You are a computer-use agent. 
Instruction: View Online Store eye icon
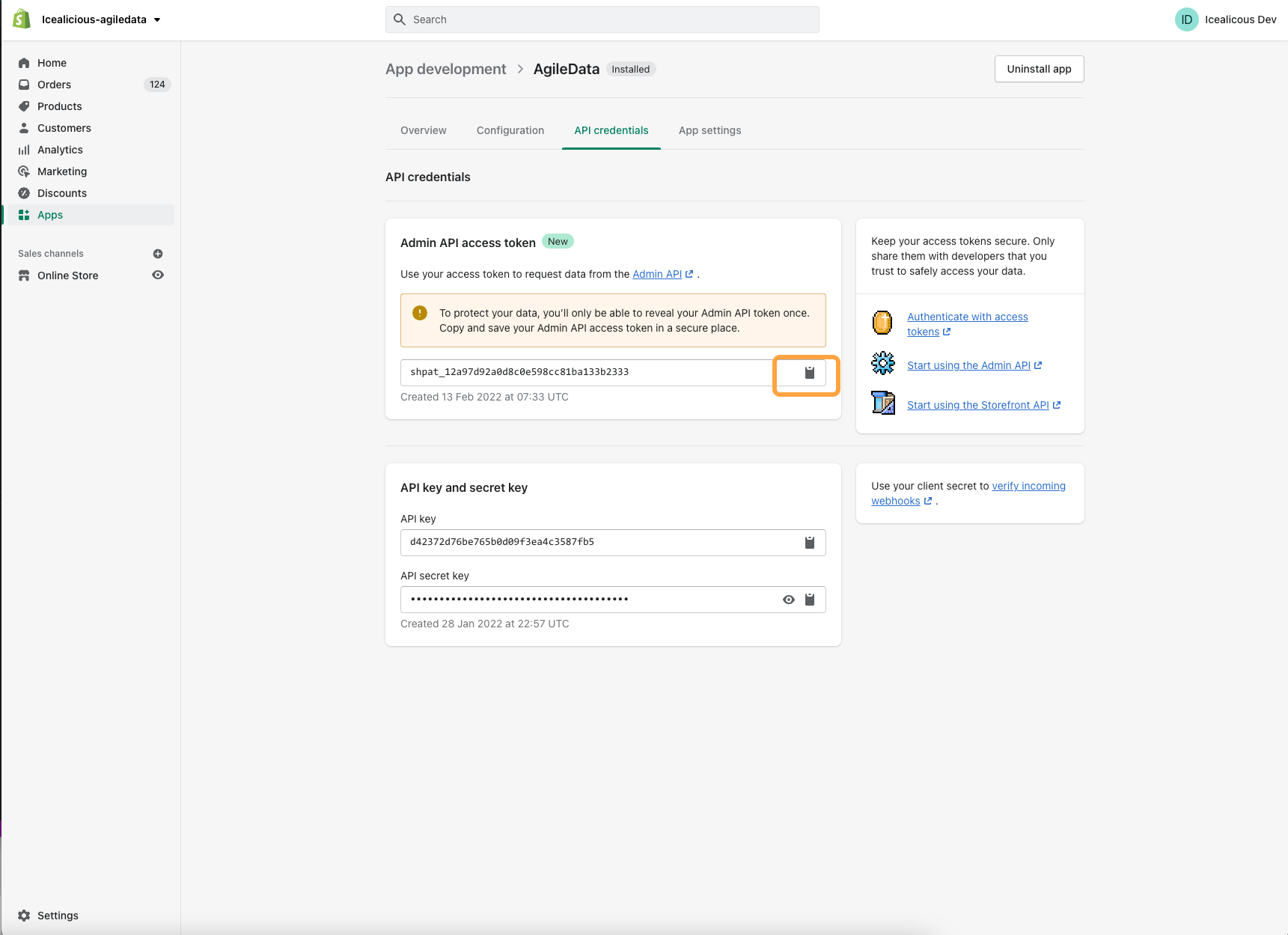[x=158, y=275]
